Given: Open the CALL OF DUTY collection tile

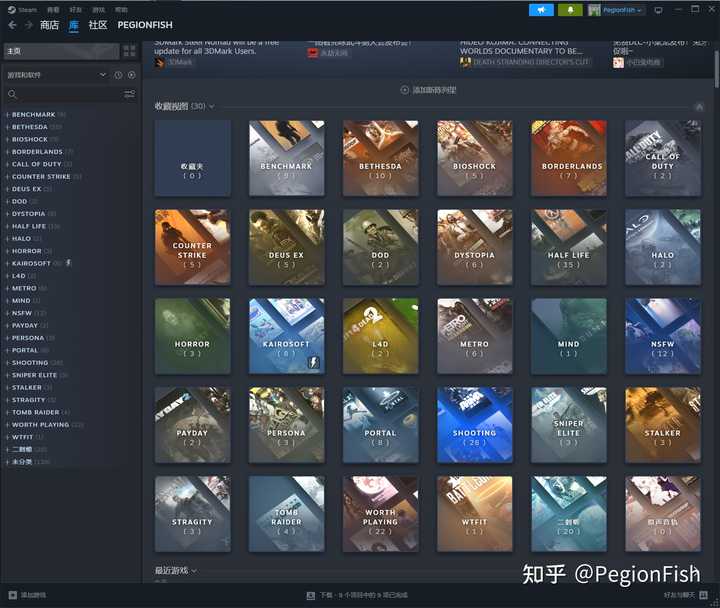Looking at the screenshot, I should click(x=663, y=158).
